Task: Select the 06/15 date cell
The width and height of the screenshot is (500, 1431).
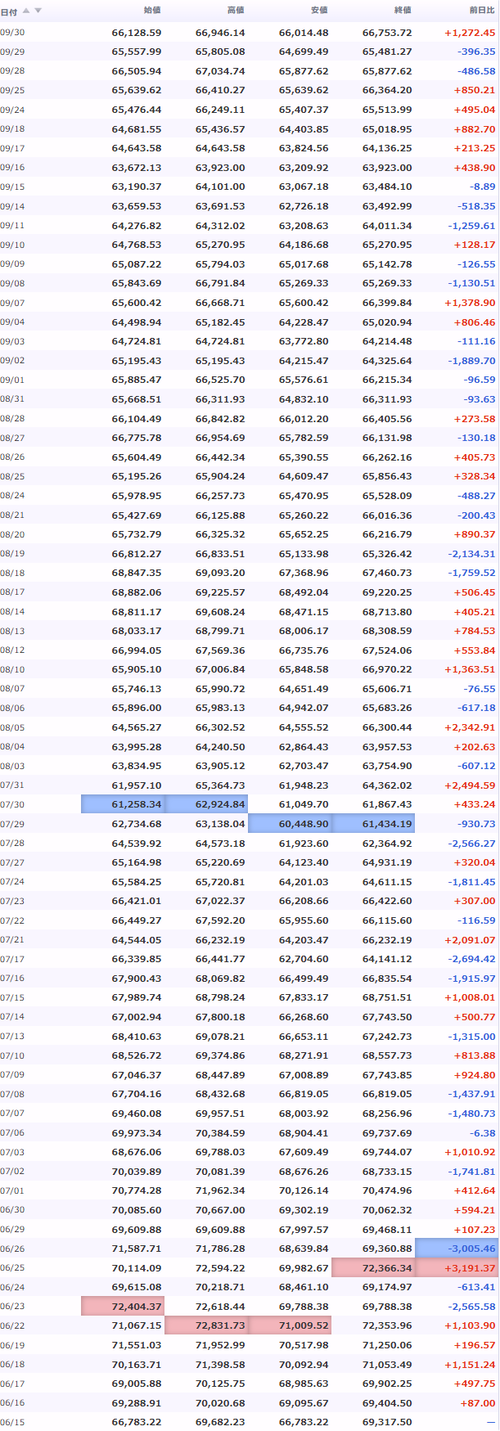Action: [12, 1421]
